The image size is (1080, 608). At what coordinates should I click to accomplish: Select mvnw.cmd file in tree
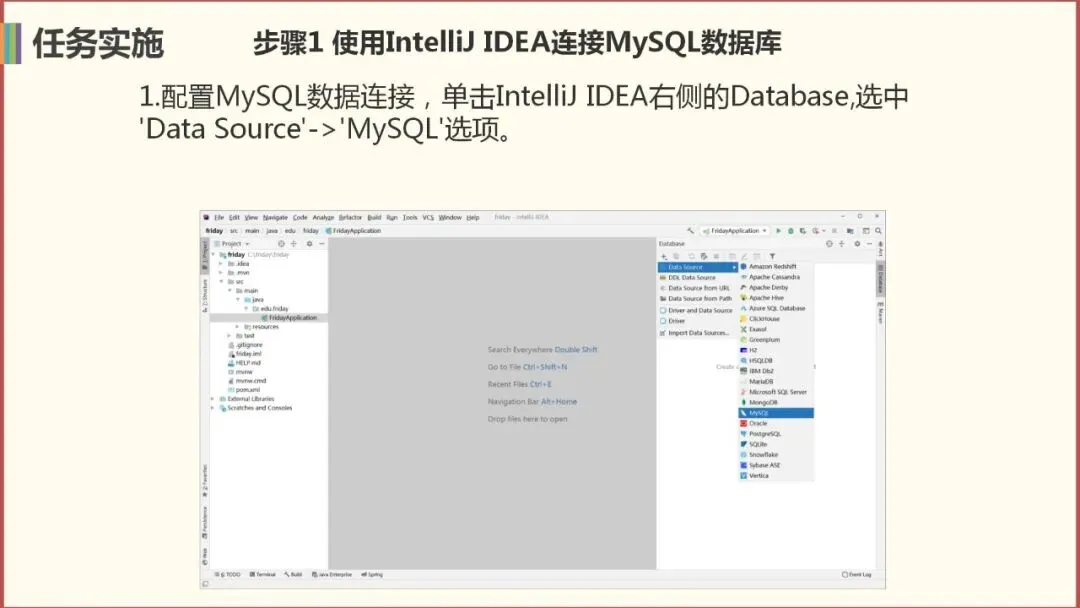(247, 381)
